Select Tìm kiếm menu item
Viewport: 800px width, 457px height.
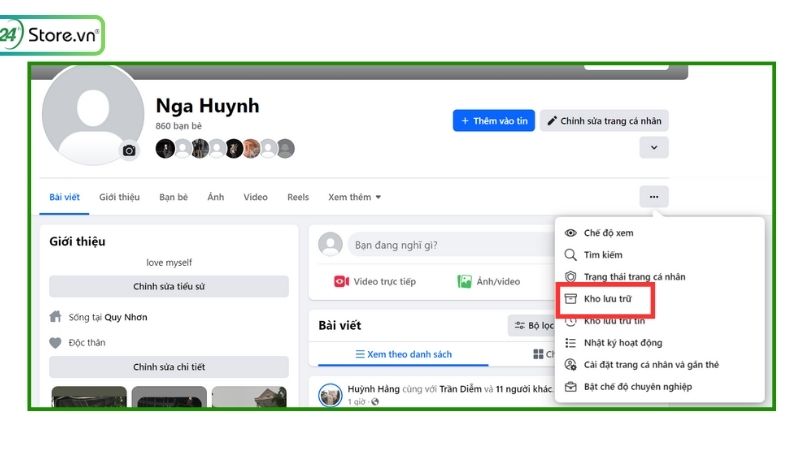click(659, 255)
